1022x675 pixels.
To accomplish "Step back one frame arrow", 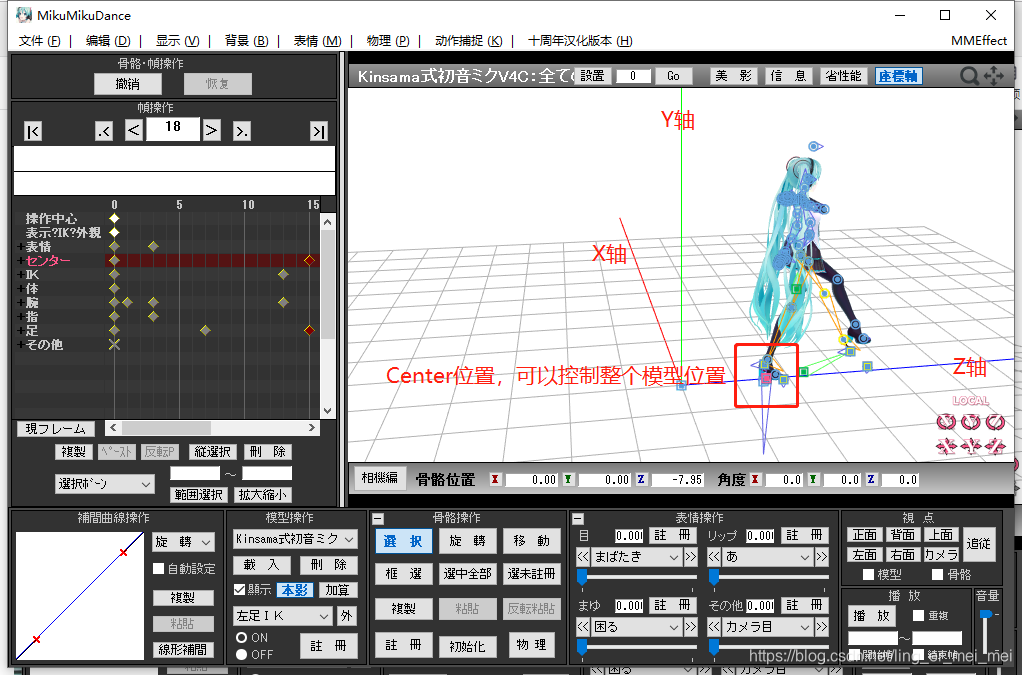I will tap(134, 130).
